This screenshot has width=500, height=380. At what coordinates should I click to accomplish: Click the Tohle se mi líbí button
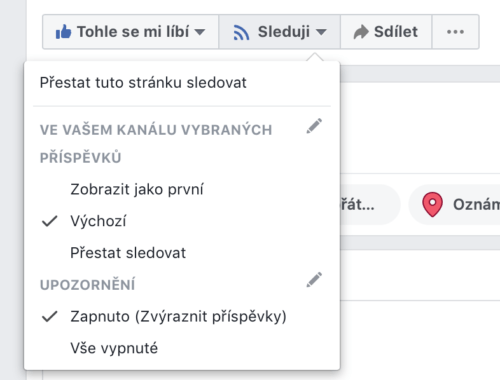click(x=131, y=32)
